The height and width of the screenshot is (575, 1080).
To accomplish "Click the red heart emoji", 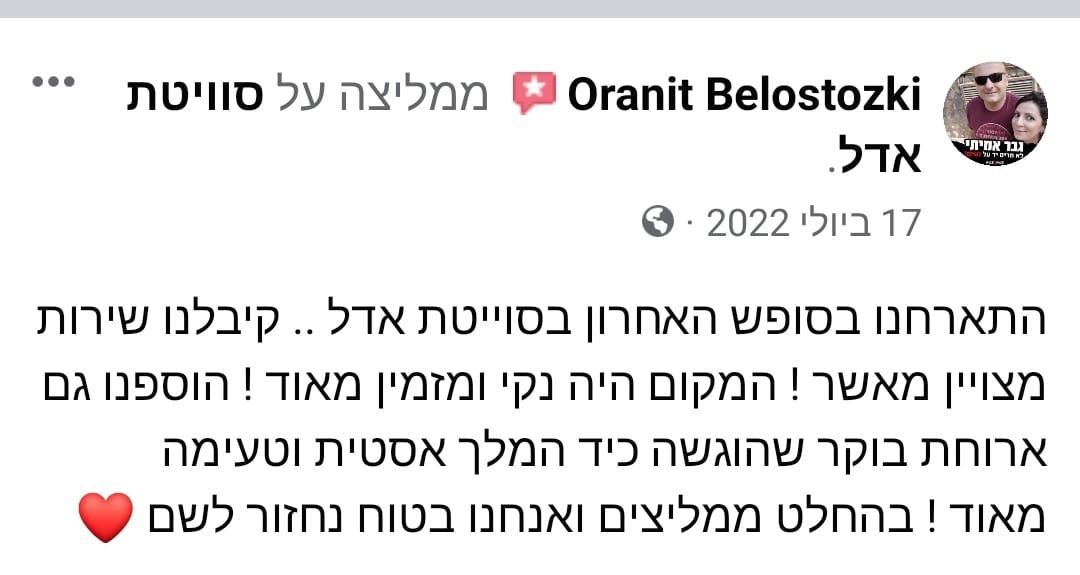I will pyautogui.click(x=104, y=517).
